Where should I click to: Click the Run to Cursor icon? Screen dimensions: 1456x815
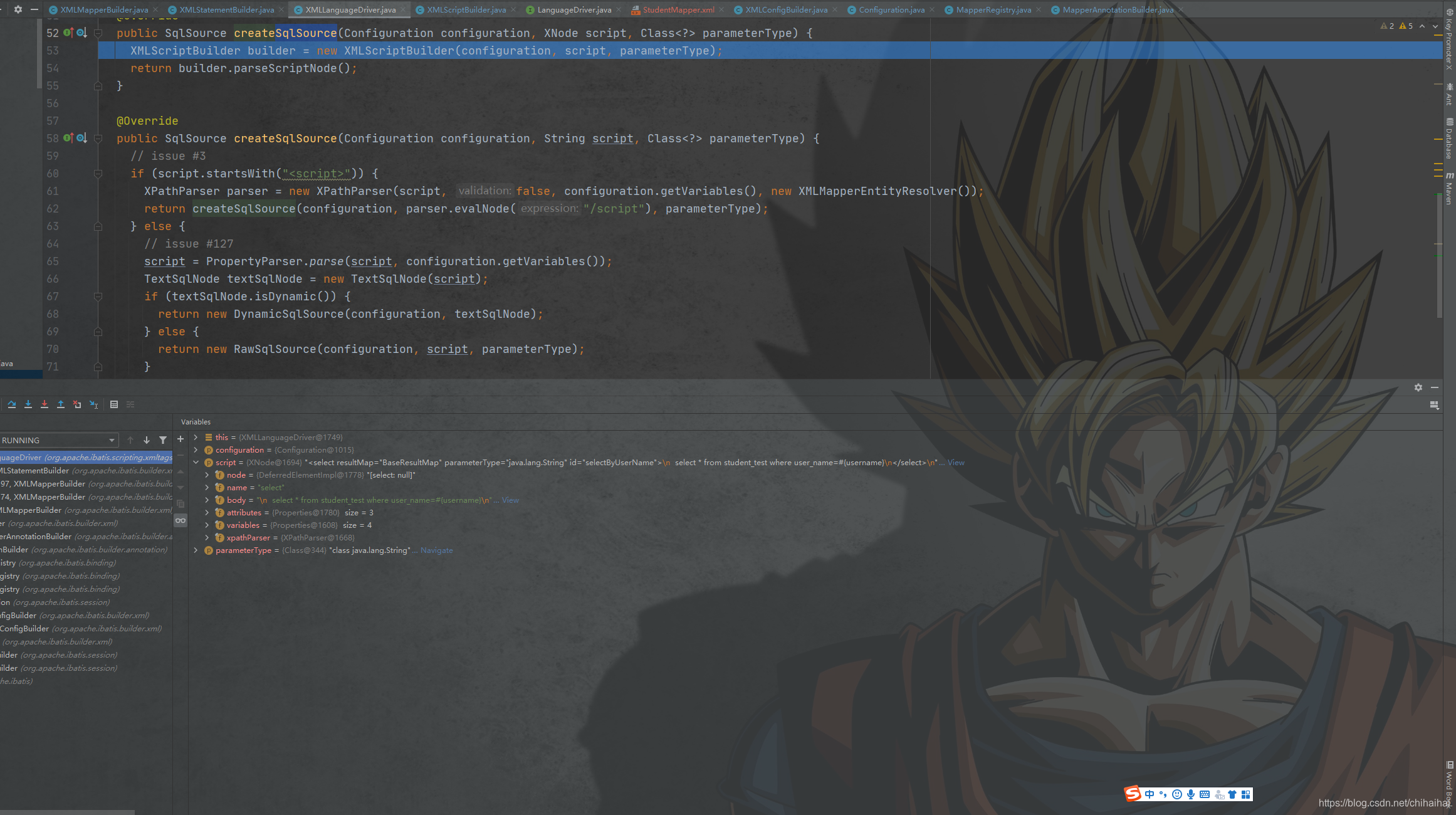pyautogui.click(x=93, y=404)
